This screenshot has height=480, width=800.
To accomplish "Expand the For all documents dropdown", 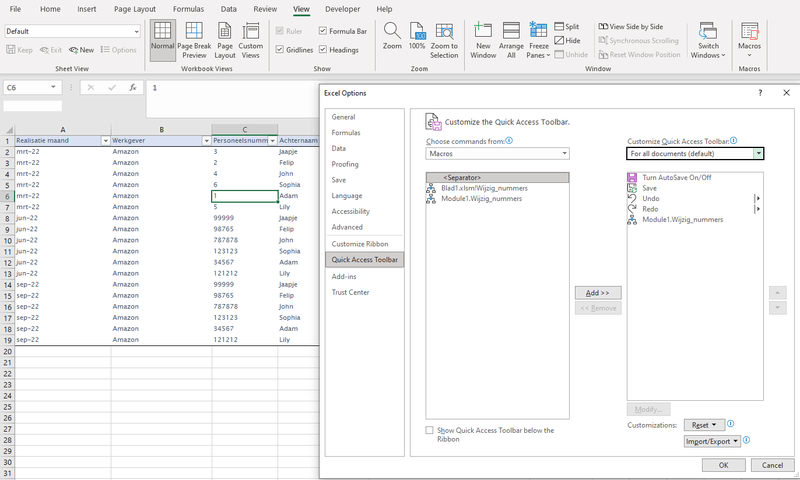I will (x=695, y=153).
